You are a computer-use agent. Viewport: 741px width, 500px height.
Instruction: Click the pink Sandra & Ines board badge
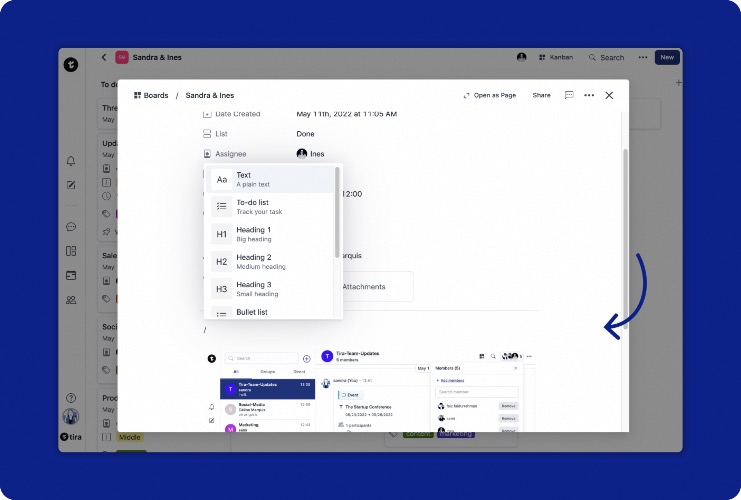point(122,57)
